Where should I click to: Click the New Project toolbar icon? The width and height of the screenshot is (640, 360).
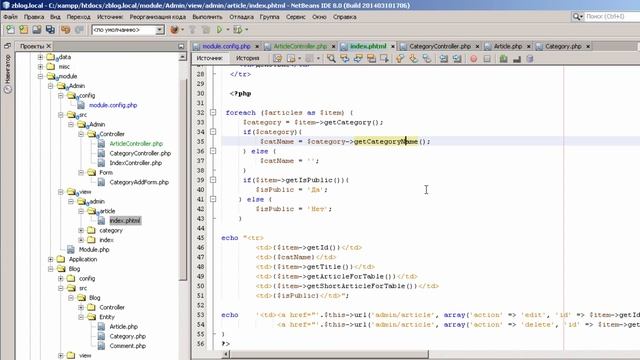(x=24, y=30)
